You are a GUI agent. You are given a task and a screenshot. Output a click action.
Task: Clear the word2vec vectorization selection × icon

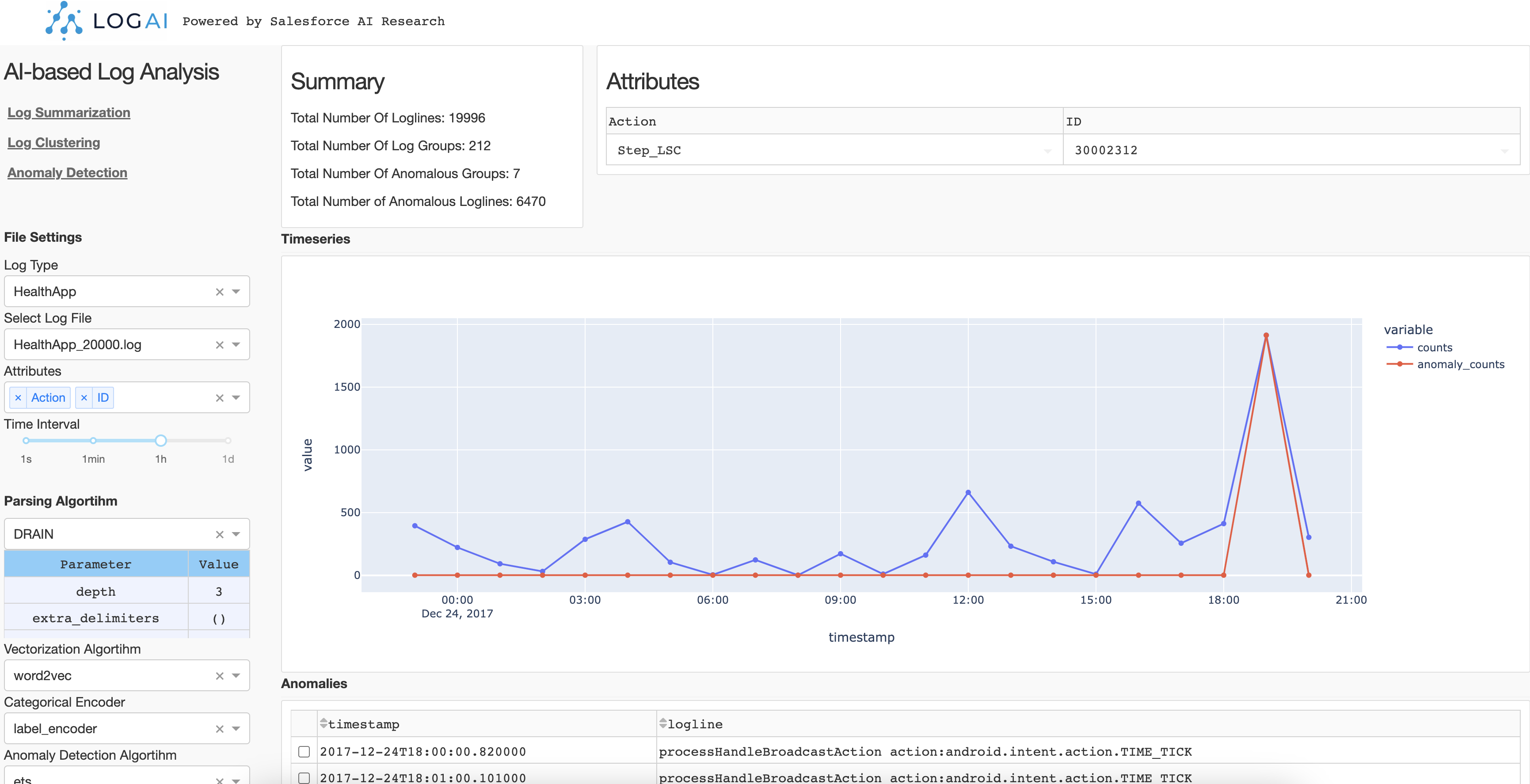coord(219,675)
